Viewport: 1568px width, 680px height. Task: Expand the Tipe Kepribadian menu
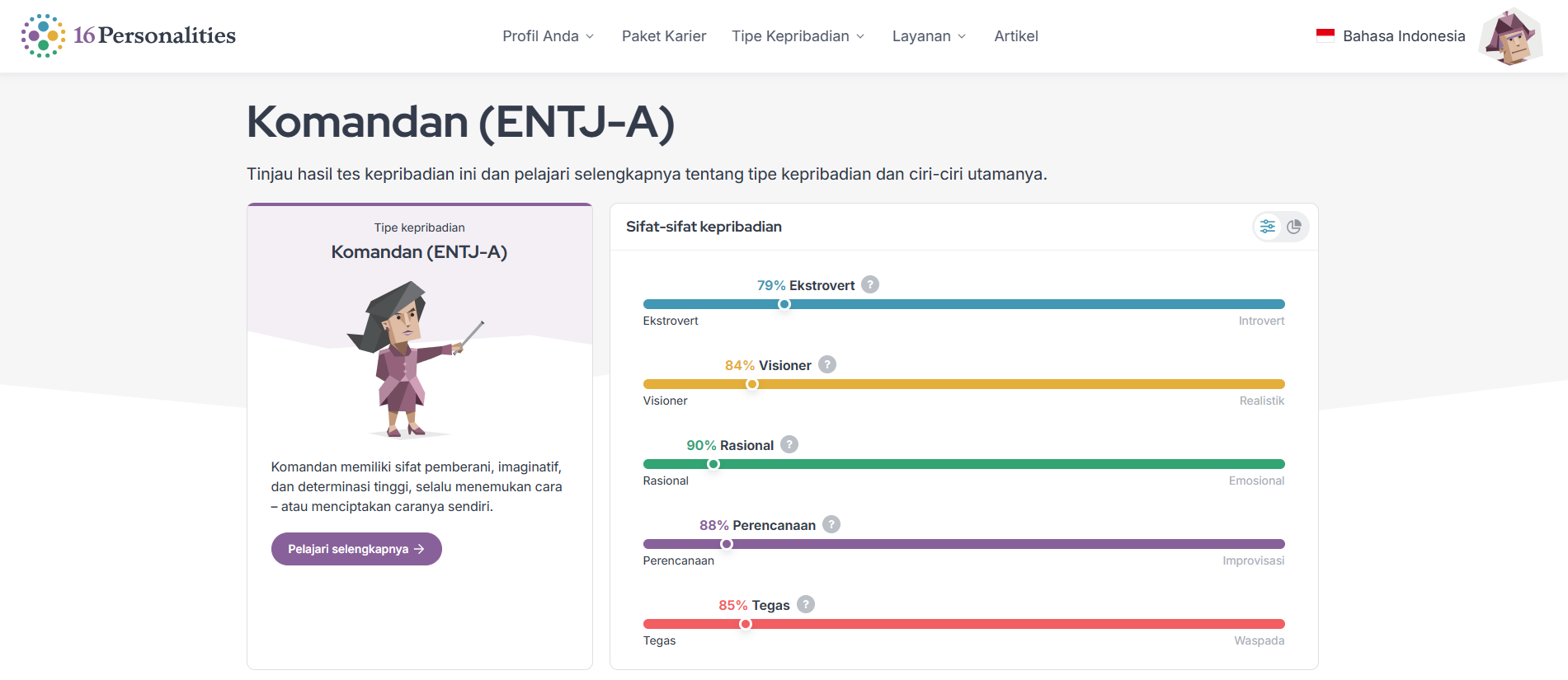tap(798, 36)
